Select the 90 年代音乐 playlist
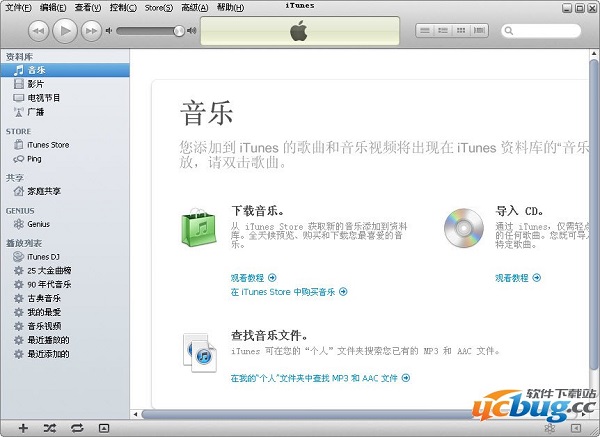 [x=65, y=284]
